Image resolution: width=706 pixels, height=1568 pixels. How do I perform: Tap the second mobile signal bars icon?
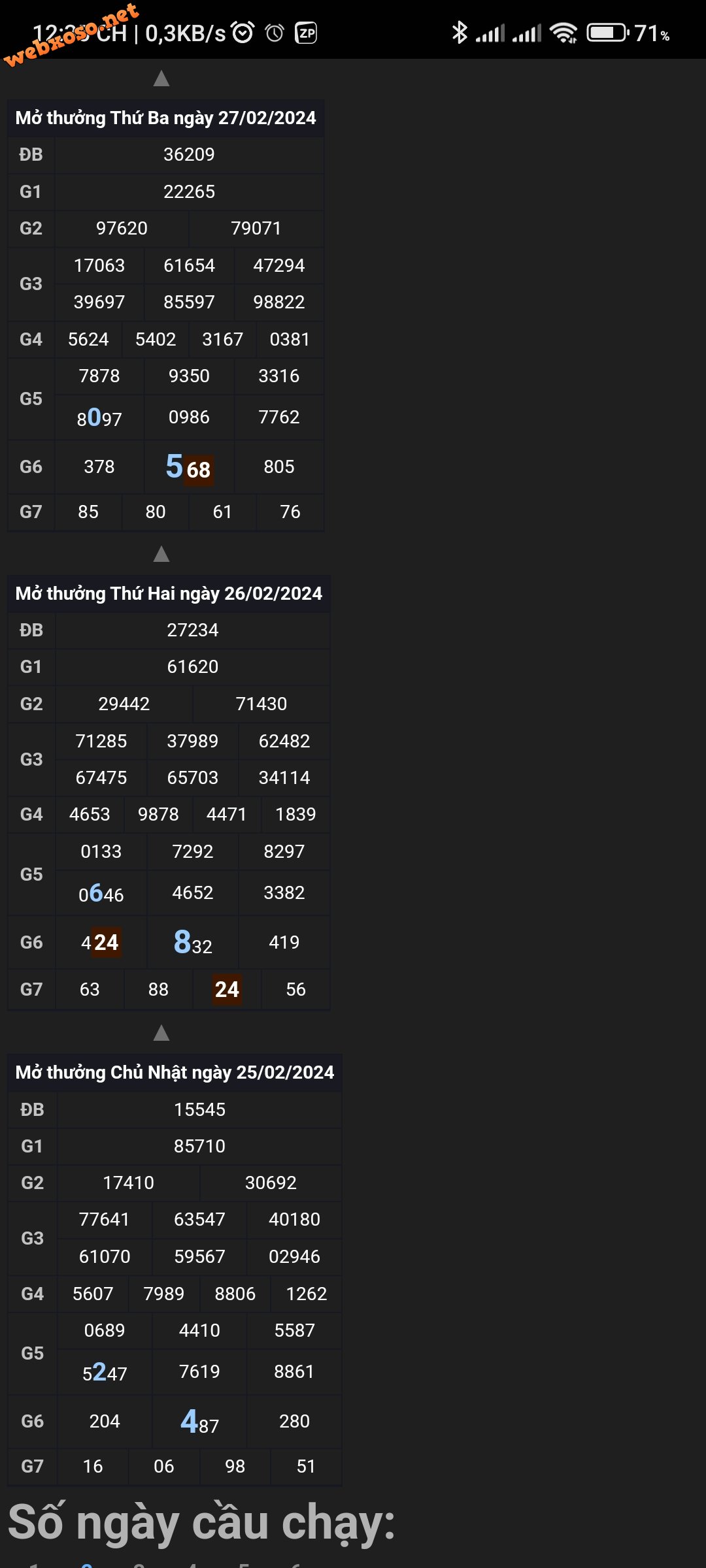pyautogui.click(x=527, y=33)
